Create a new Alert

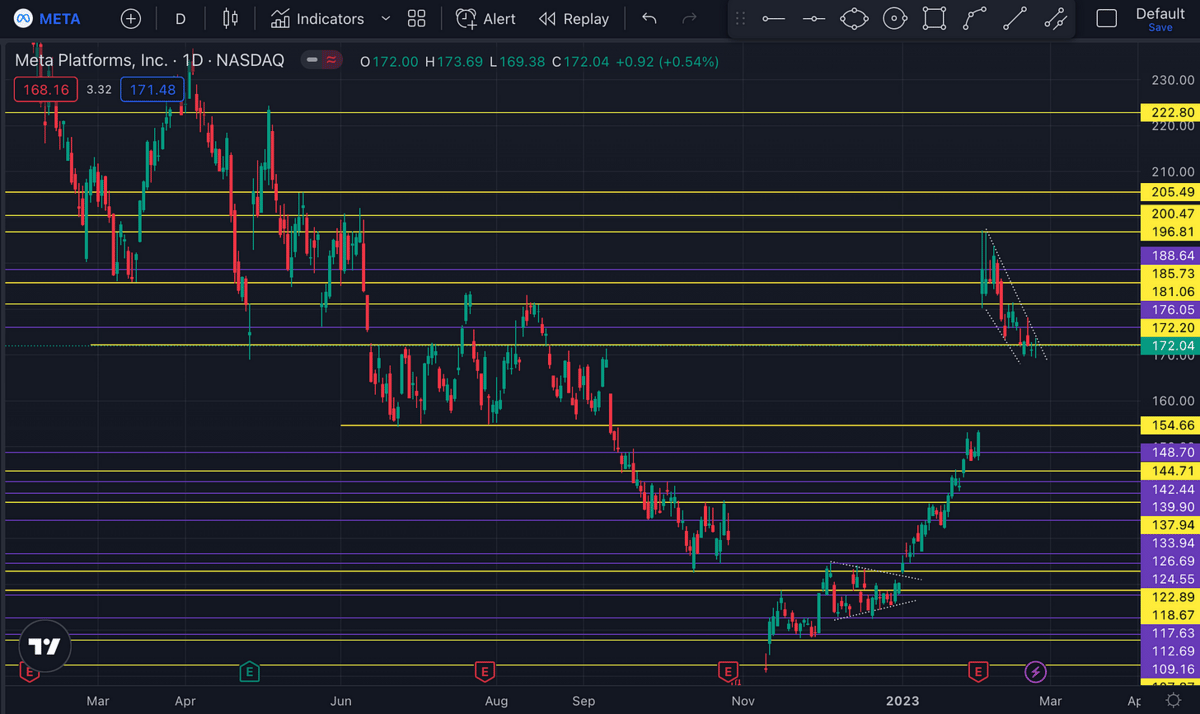[486, 19]
